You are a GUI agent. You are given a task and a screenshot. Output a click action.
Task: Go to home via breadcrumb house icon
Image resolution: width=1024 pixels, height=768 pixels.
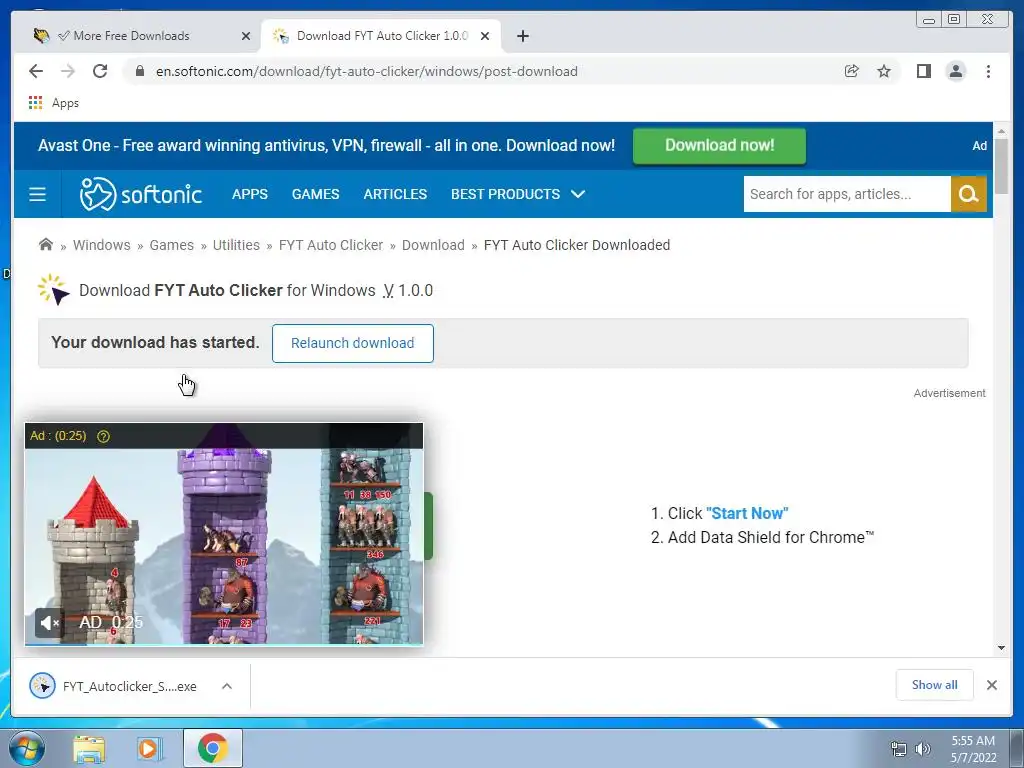[45, 245]
